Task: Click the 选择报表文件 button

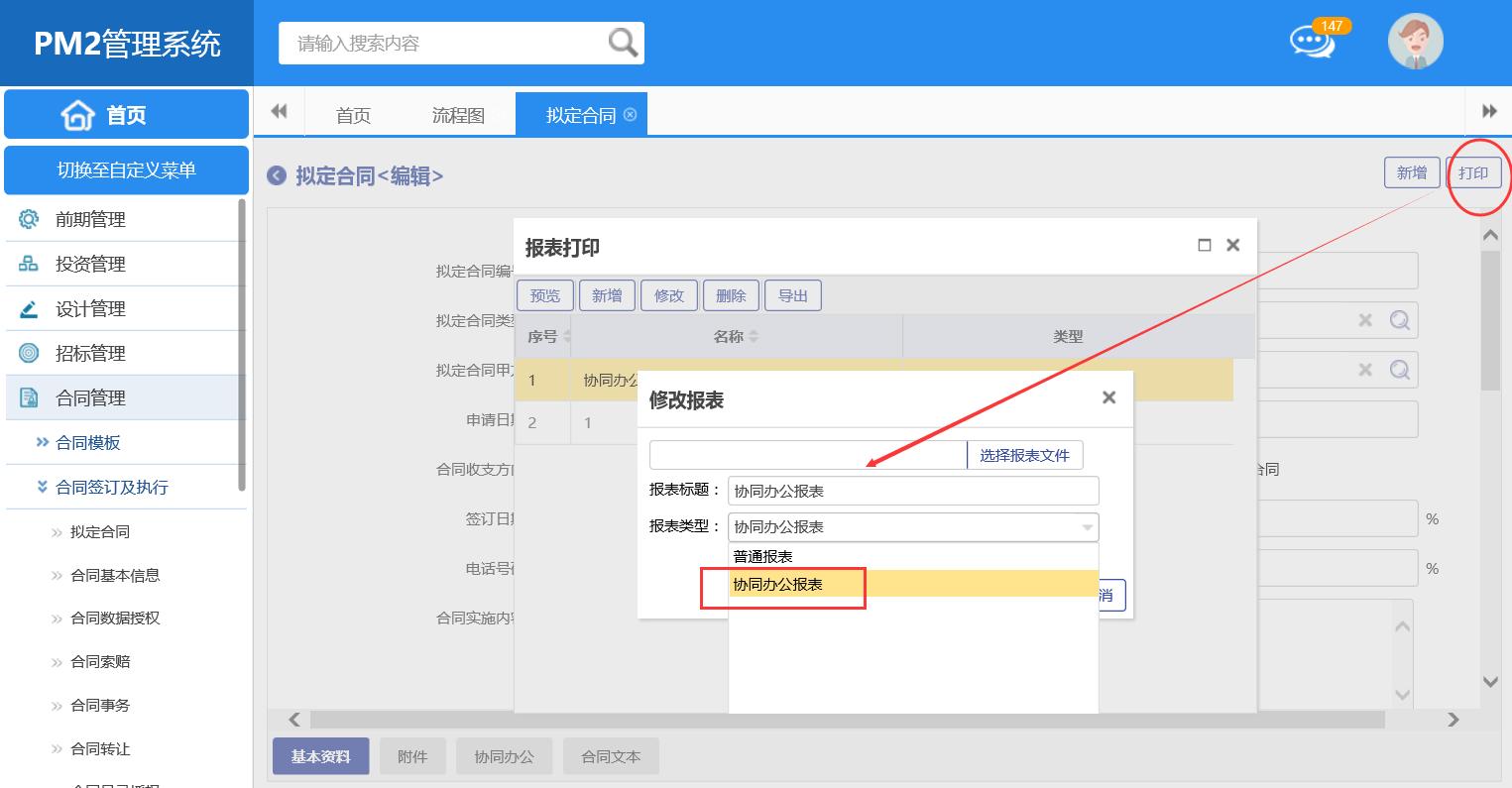Action: click(1024, 455)
